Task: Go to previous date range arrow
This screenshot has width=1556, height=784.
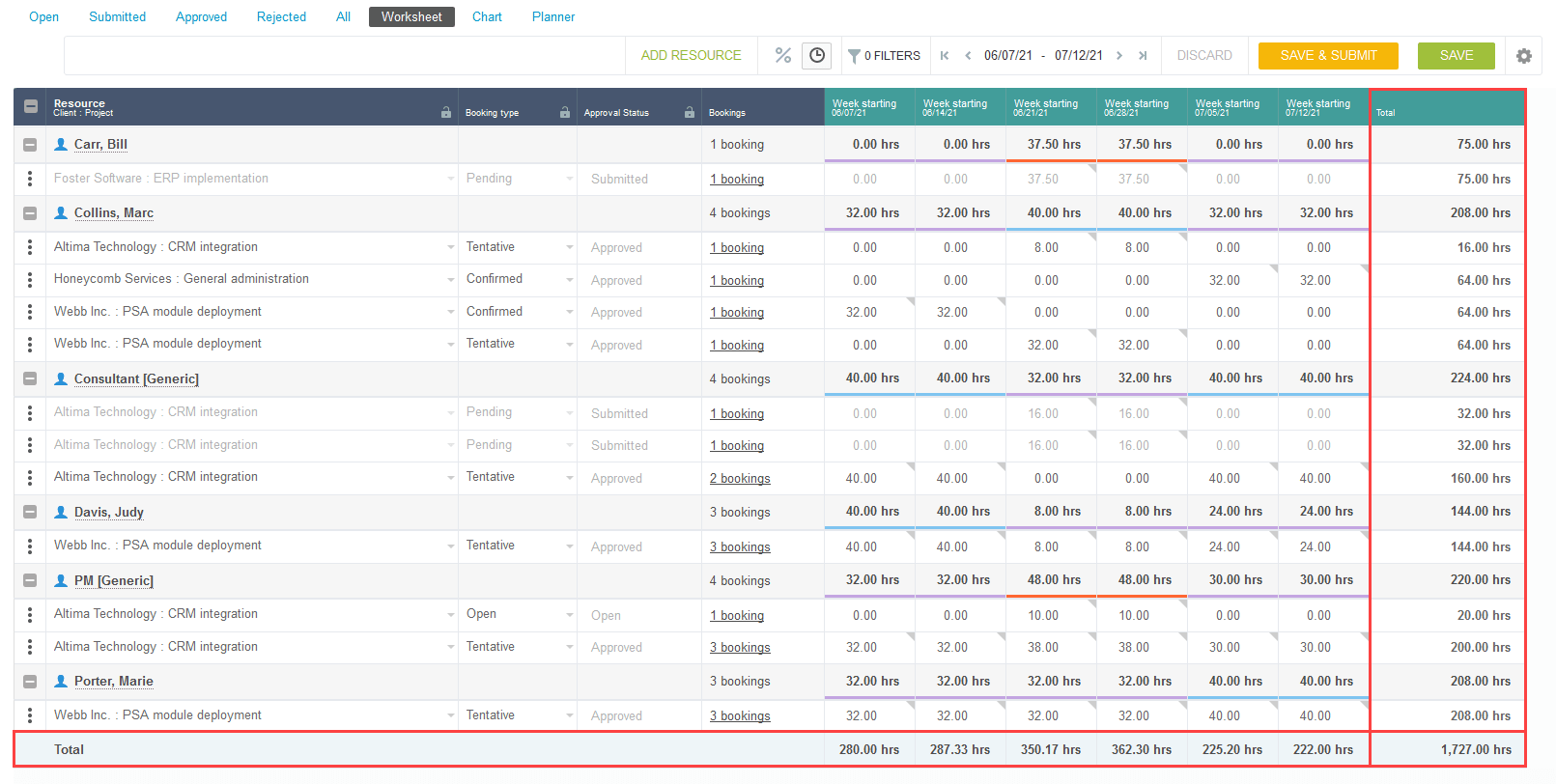Action: tap(968, 56)
